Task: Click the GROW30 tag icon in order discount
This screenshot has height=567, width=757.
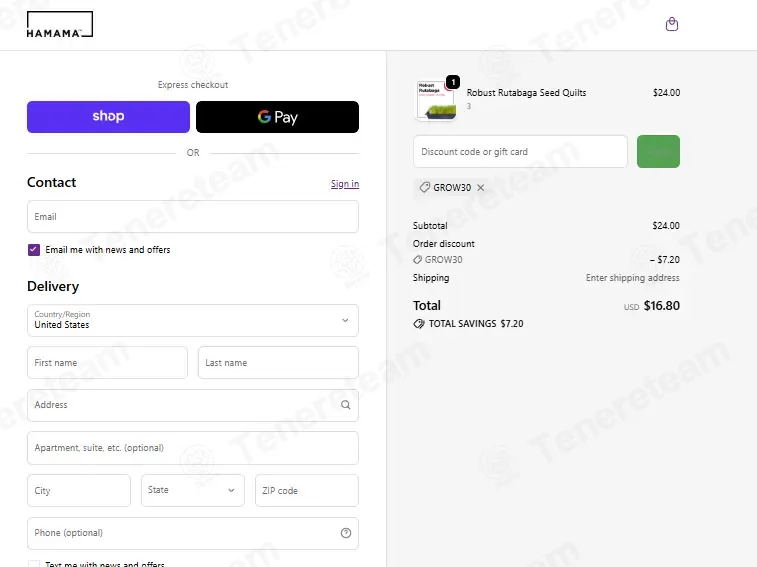Action: tap(418, 260)
